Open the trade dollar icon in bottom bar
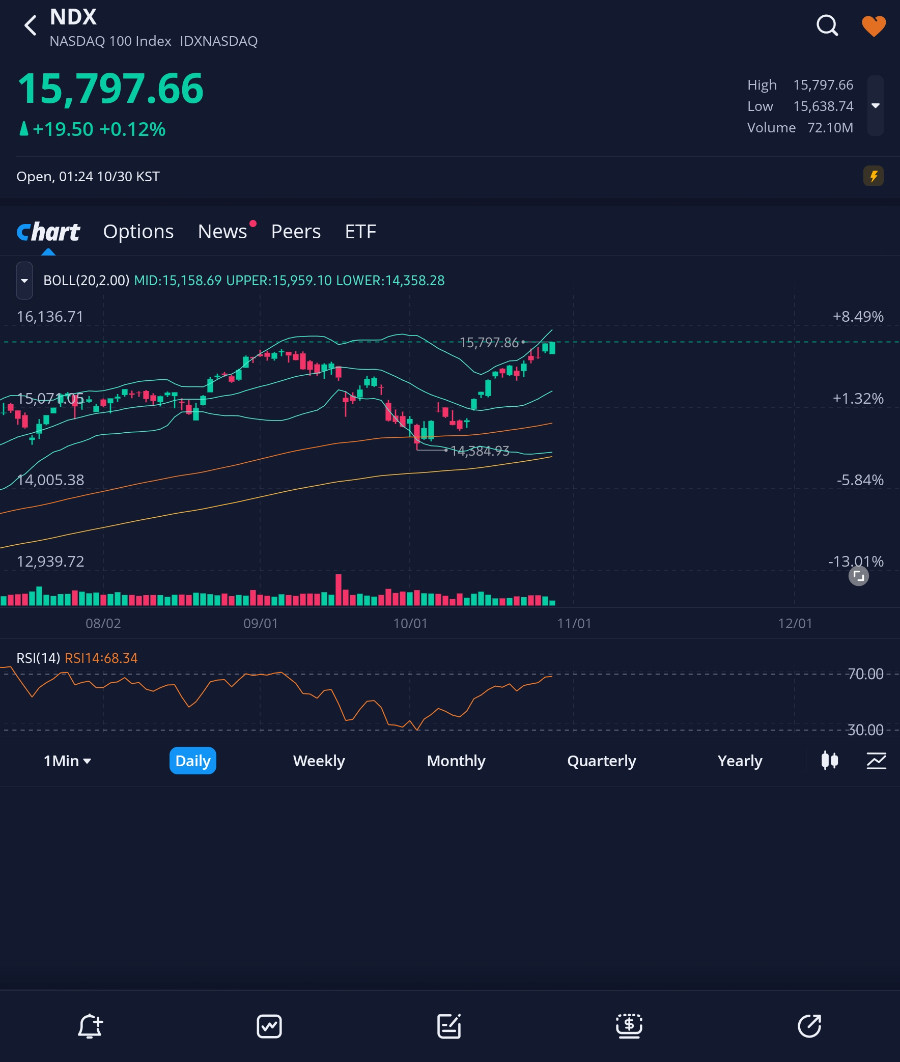This screenshot has width=900, height=1062. coord(629,1026)
